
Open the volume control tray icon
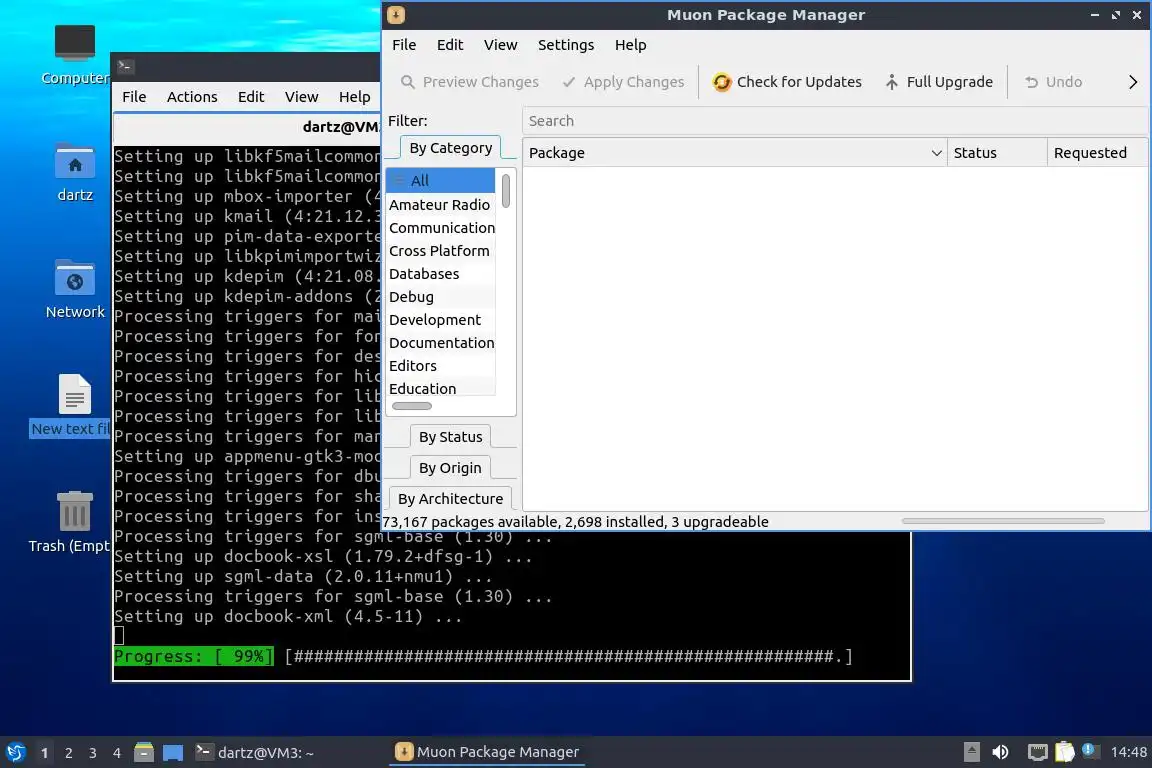click(1000, 752)
